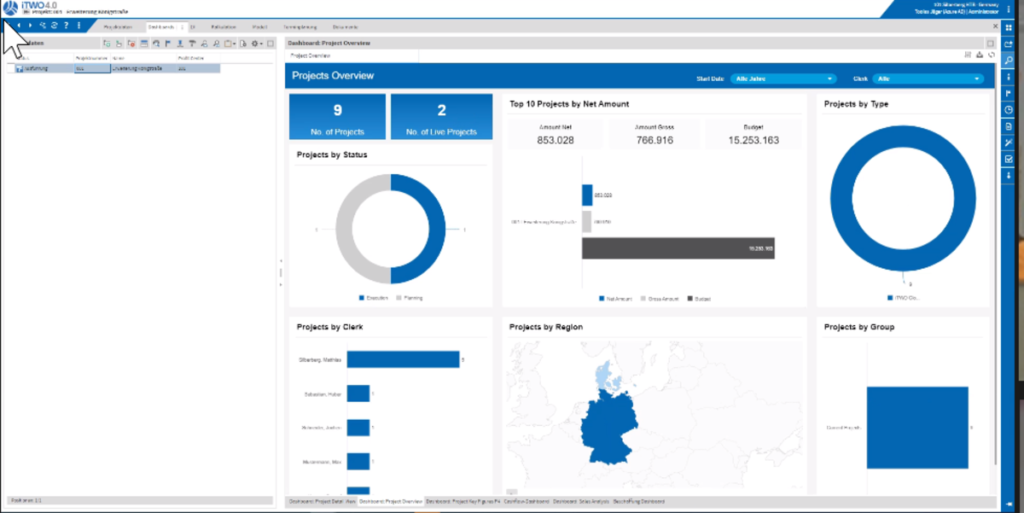Viewport: 1024px width, 513px height.
Task: Click the dashboard refresh icon
Action: (991, 55)
